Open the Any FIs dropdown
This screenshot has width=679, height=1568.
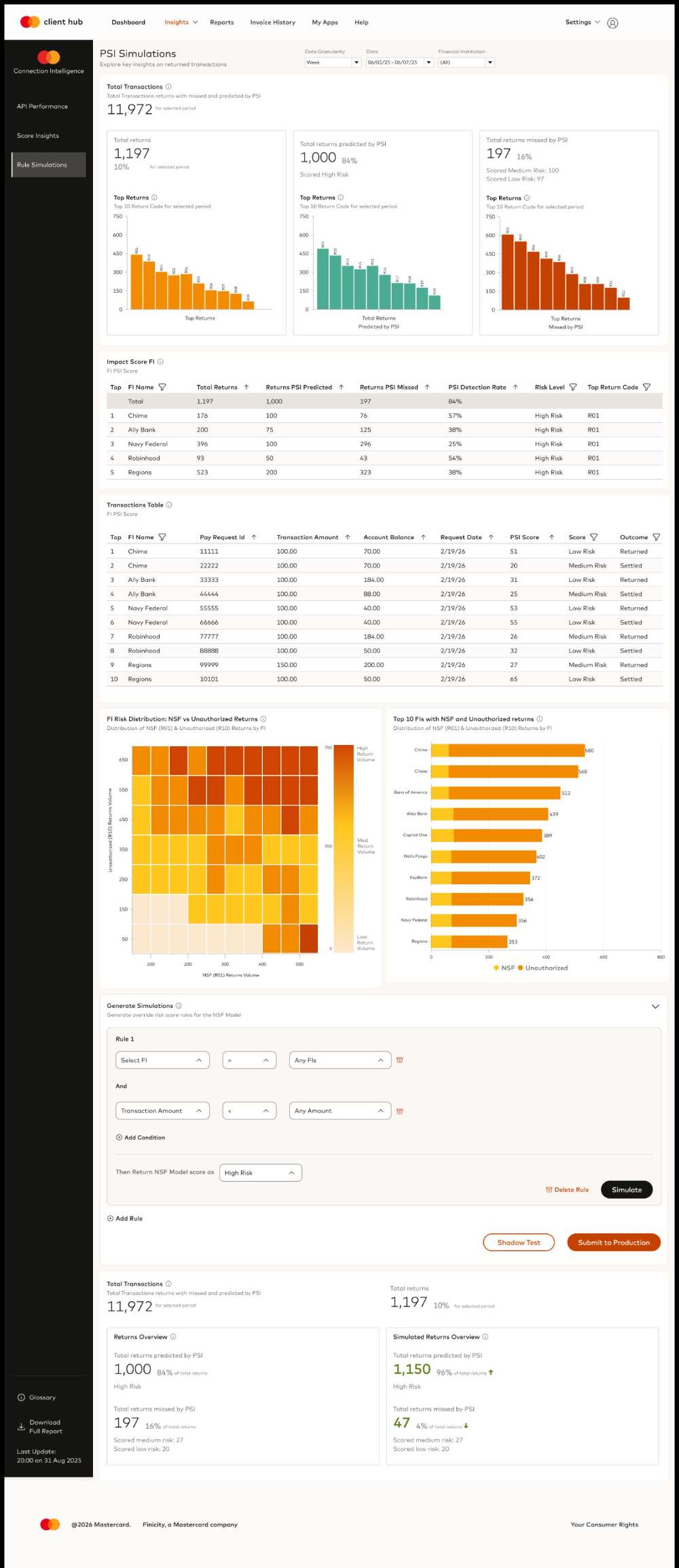coord(340,1060)
